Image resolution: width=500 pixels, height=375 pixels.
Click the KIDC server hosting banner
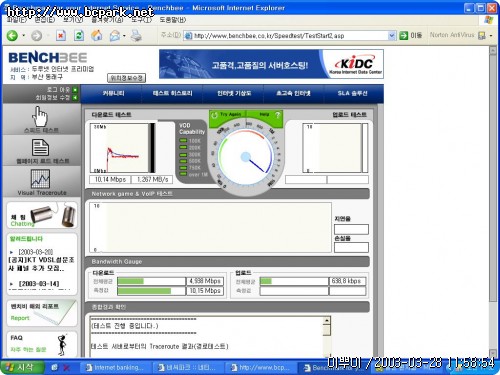271,64
